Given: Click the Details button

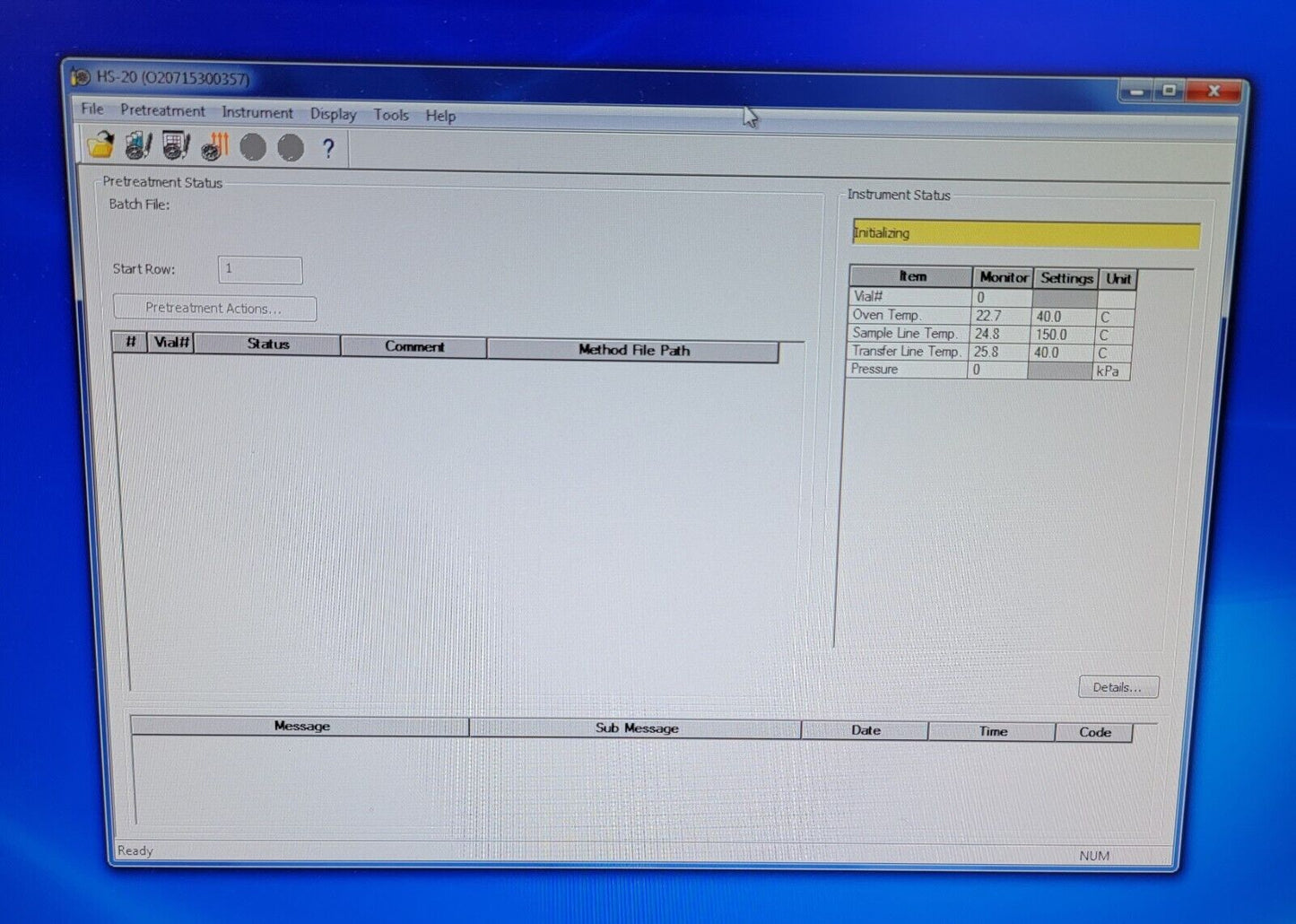Looking at the screenshot, I should (1118, 687).
